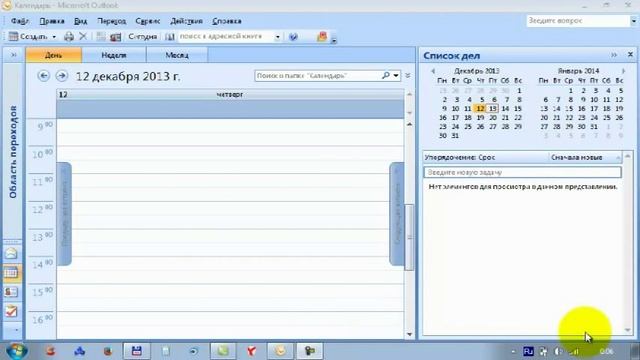The width and height of the screenshot is (640, 360).
Task: Click the green phone taskbar icon
Action: (x=223, y=351)
